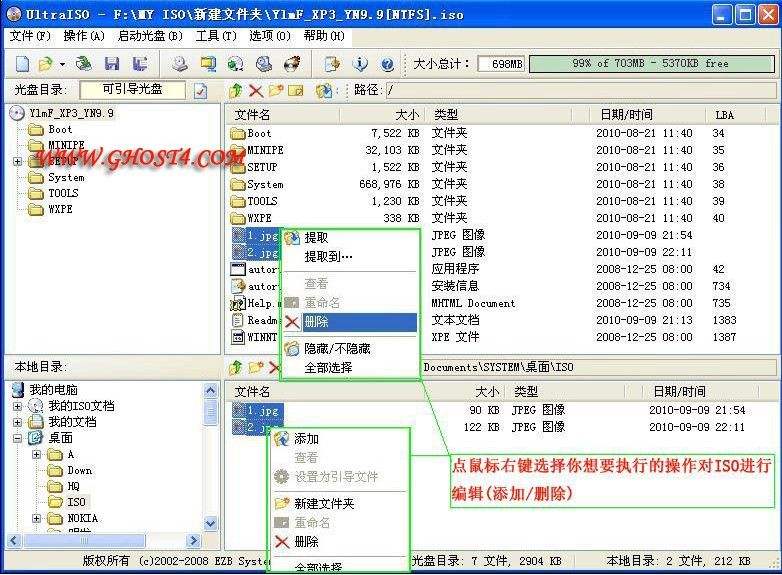Sort image files by LBA column header
This screenshot has height=575, width=782.
[x=735, y=115]
